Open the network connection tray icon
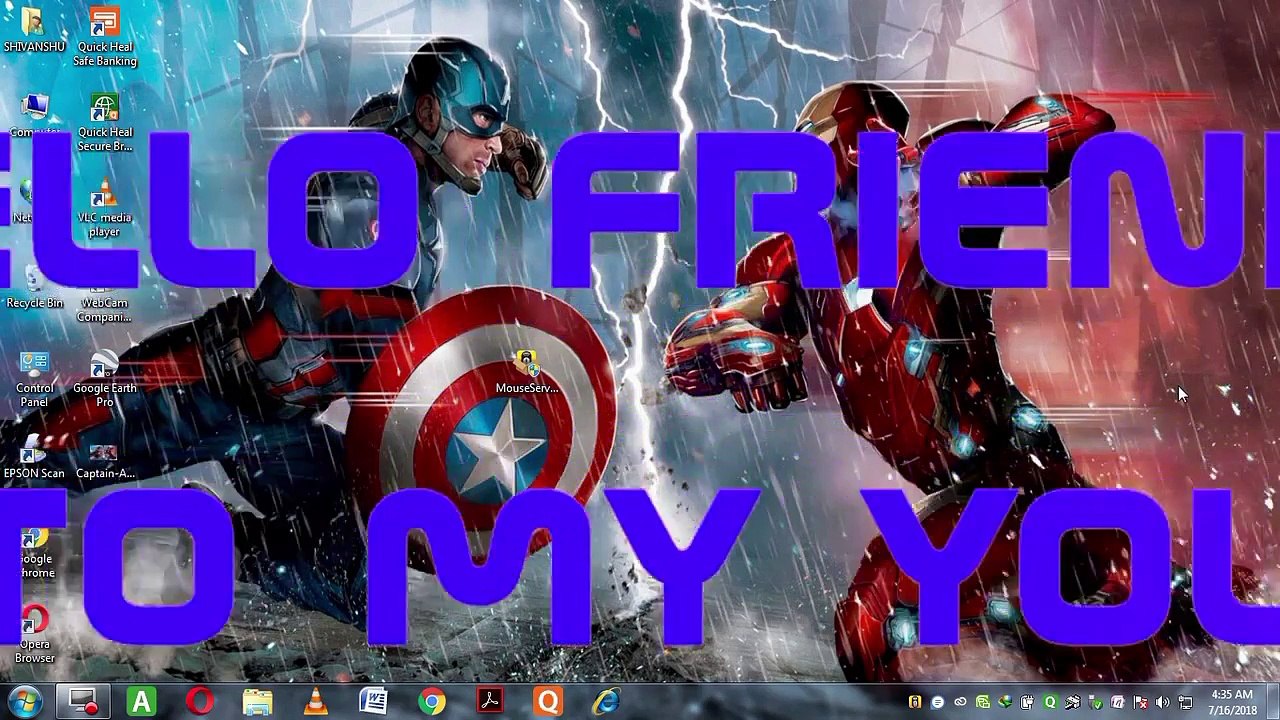The height and width of the screenshot is (720, 1280). click(x=1185, y=703)
